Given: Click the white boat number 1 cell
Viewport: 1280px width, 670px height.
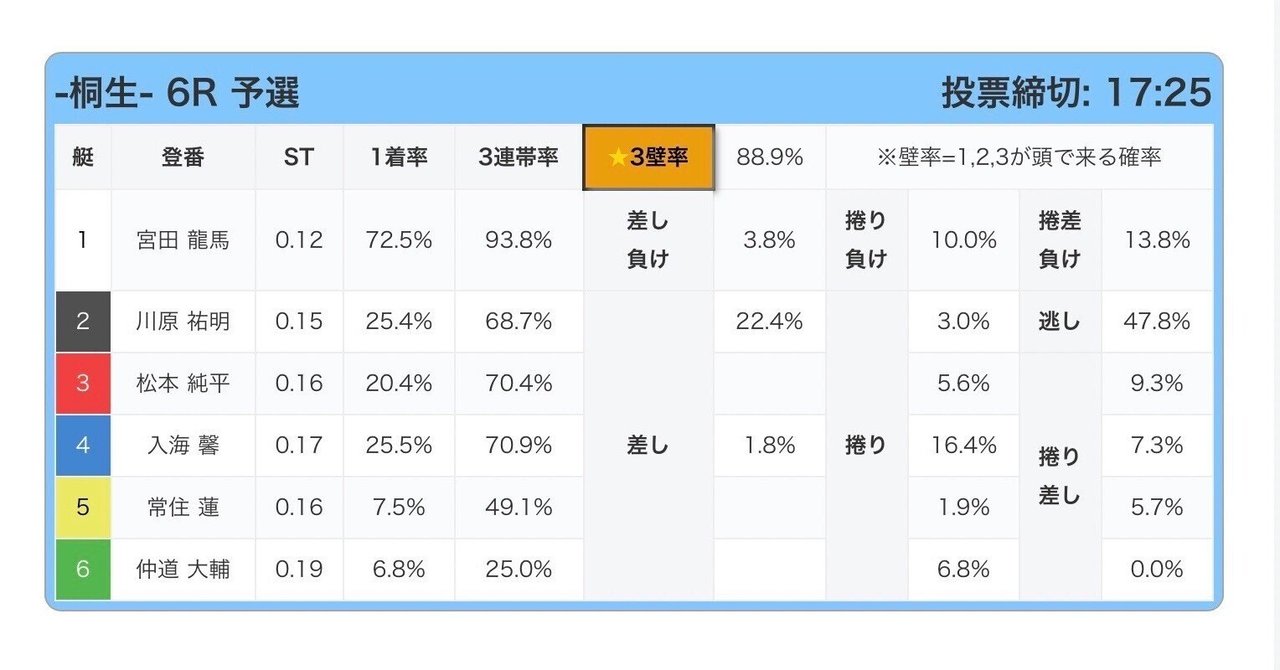Looking at the screenshot, I should coord(83,240).
